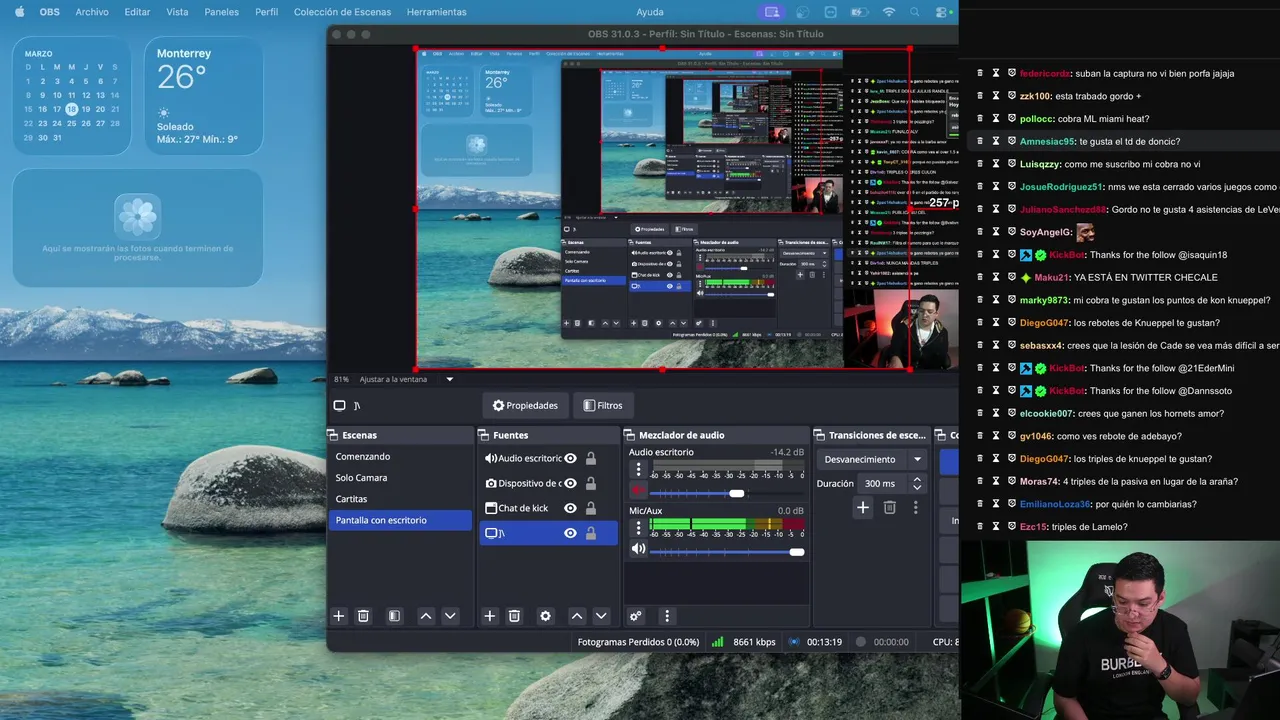1280x720 pixels.
Task: Open scene filters icon in Escenas toolbar
Action: click(394, 616)
